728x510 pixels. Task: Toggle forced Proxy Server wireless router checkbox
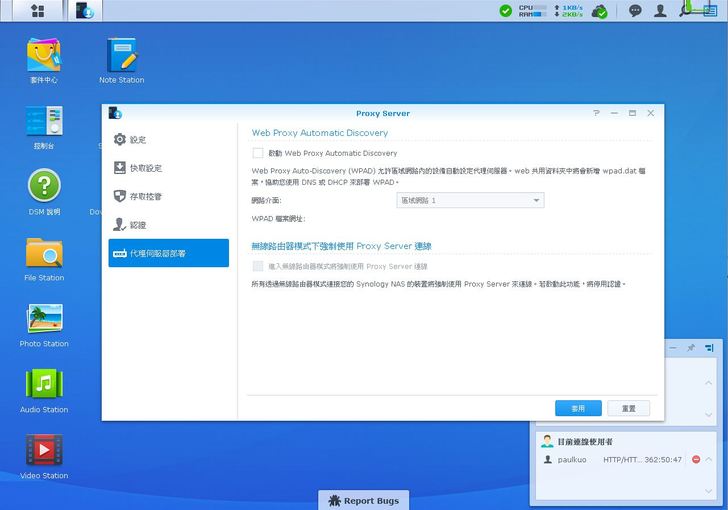point(258,266)
